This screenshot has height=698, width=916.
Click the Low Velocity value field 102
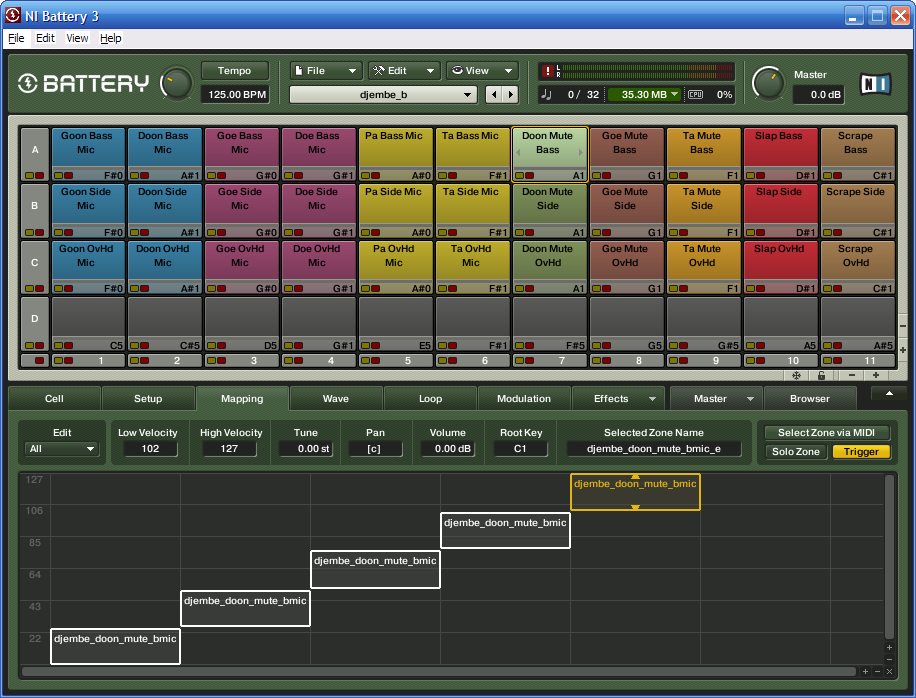(x=150, y=449)
